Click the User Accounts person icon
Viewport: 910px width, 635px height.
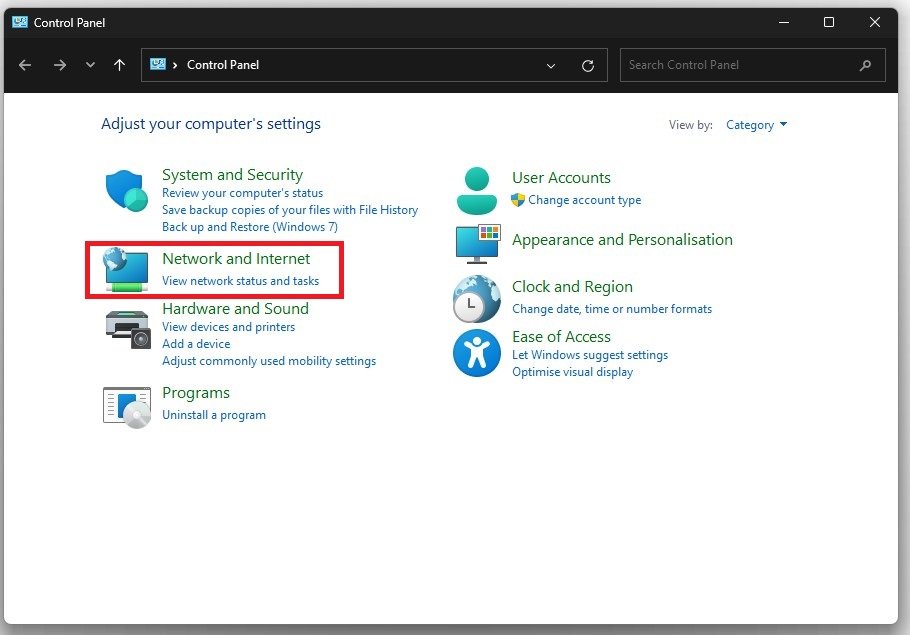(x=477, y=190)
